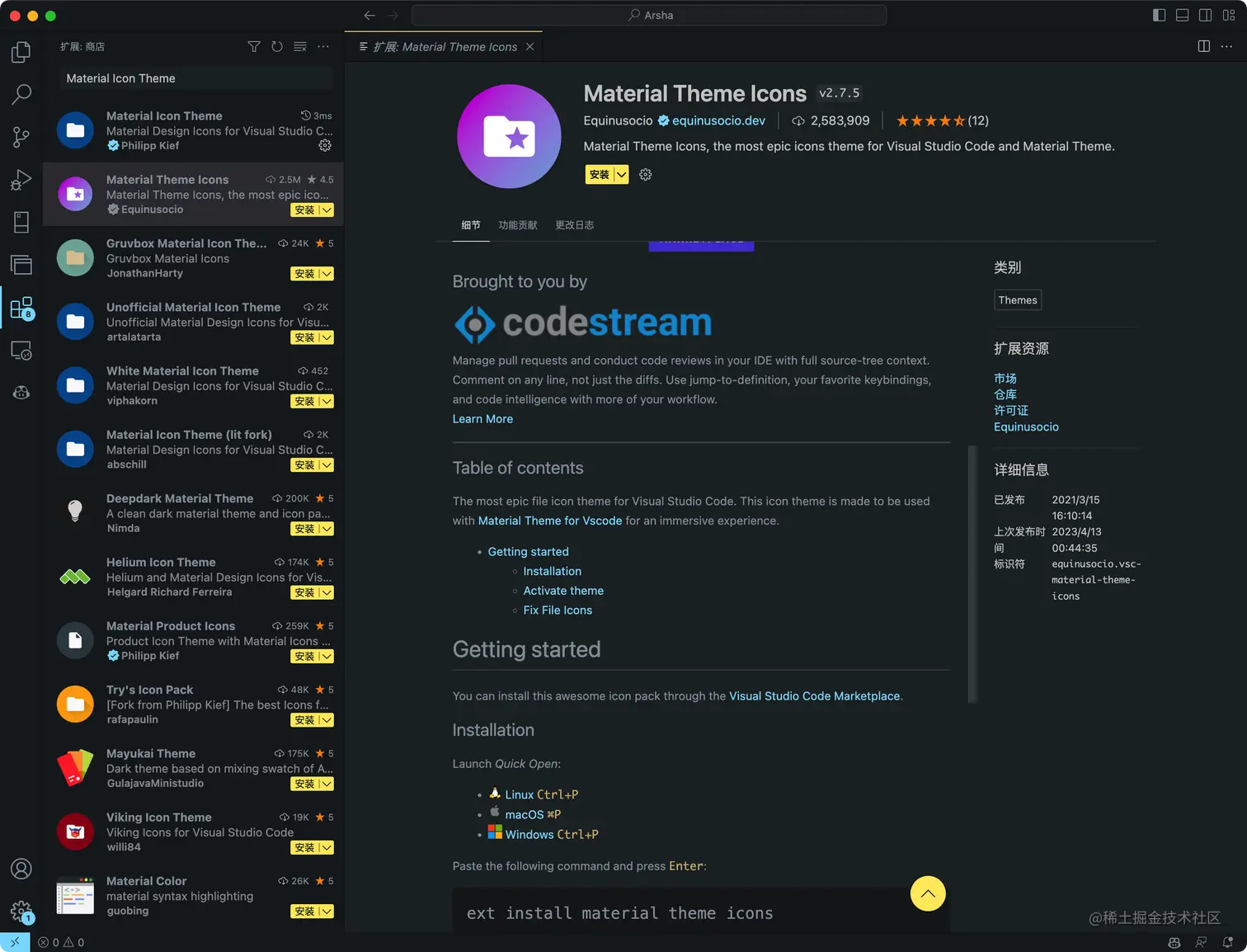
Task: Go back with the navigation arrow
Action: pos(369,15)
